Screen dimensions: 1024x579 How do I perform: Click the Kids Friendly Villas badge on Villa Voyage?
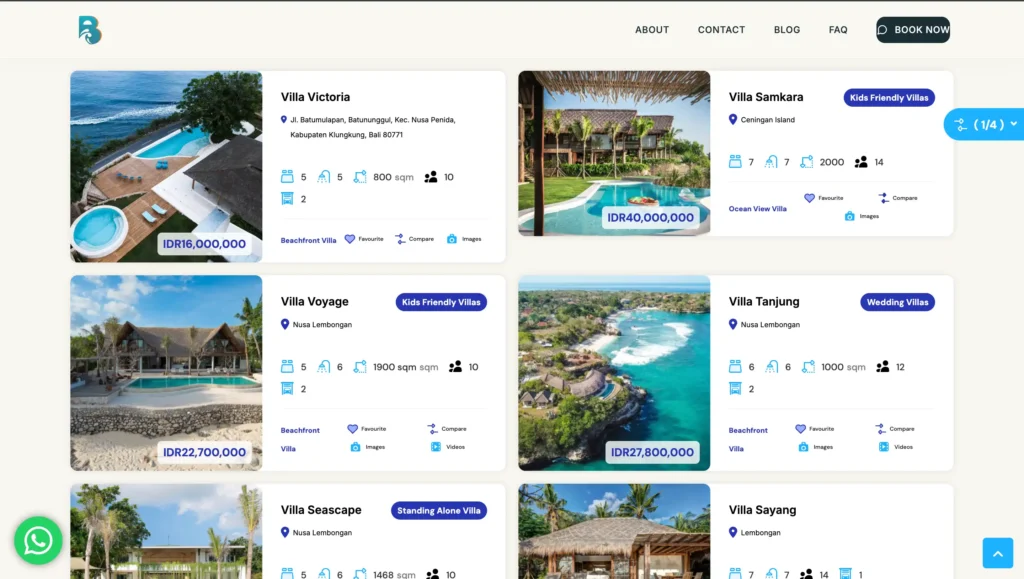[x=441, y=302]
